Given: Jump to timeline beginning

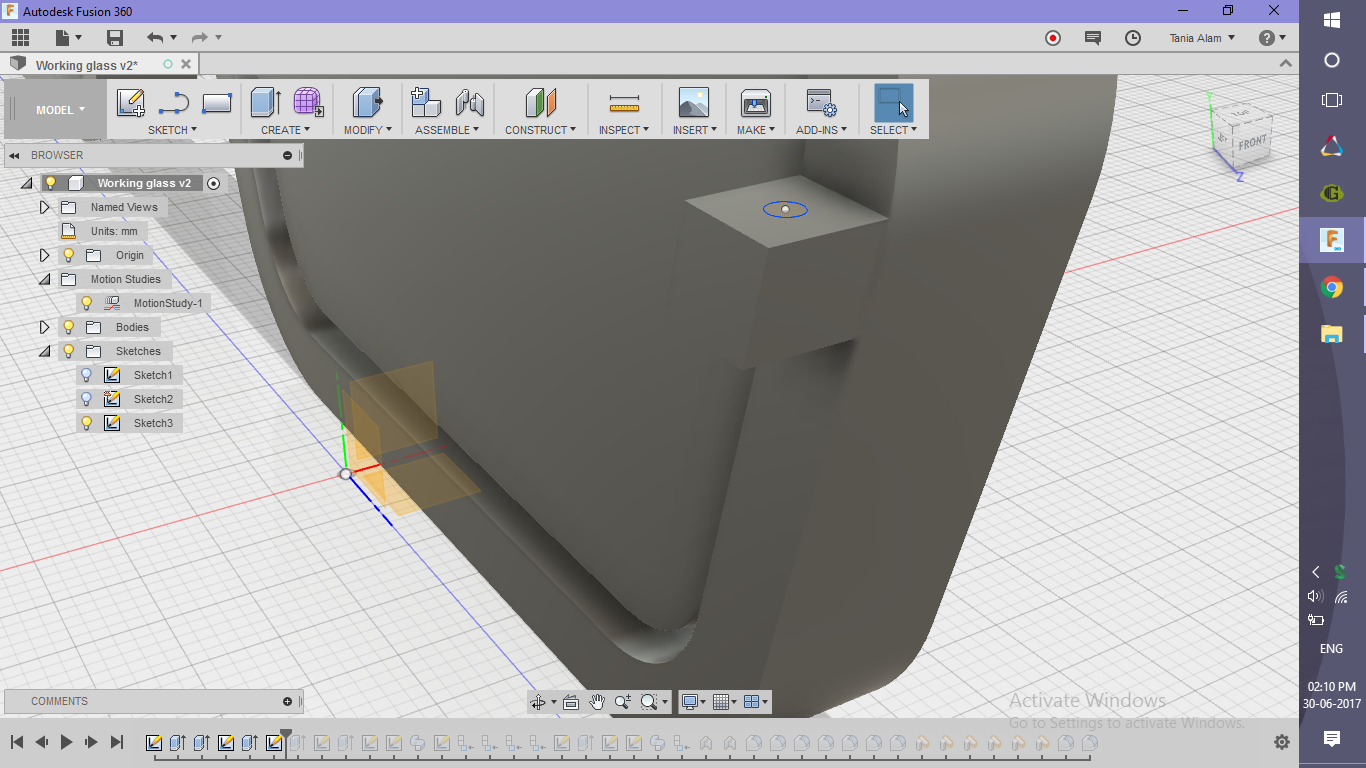Looking at the screenshot, I should coord(17,742).
